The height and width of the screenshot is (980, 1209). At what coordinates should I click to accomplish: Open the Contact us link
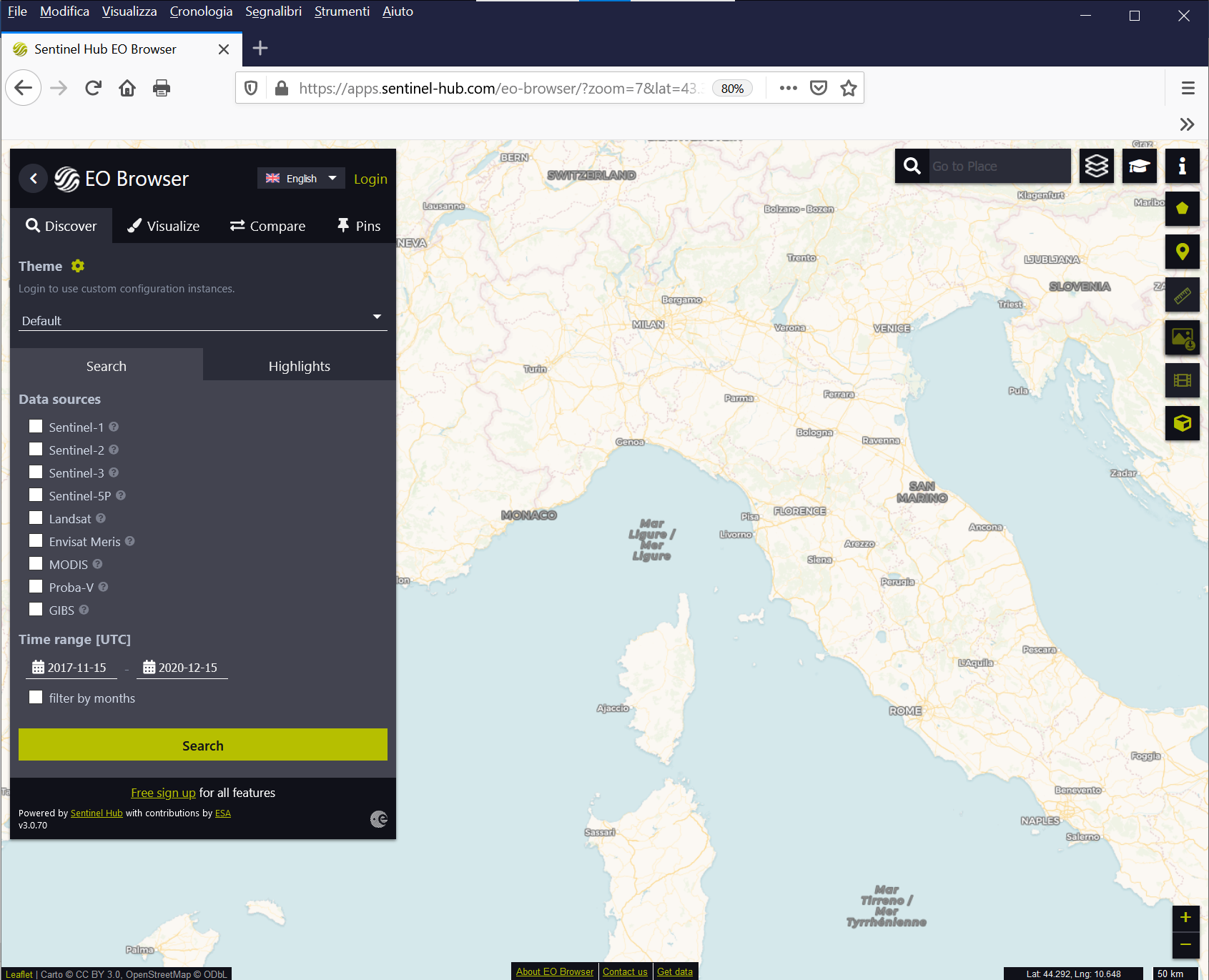(625, 971)
